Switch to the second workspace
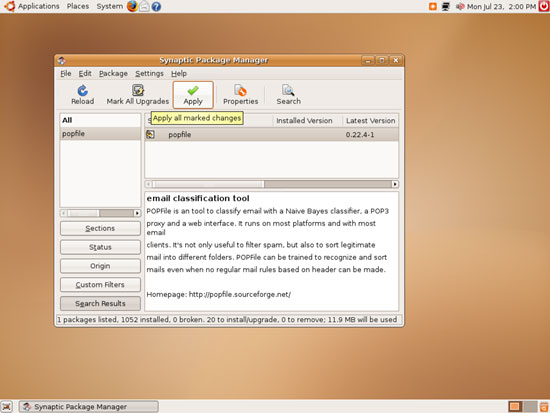 tap(530, 407)
